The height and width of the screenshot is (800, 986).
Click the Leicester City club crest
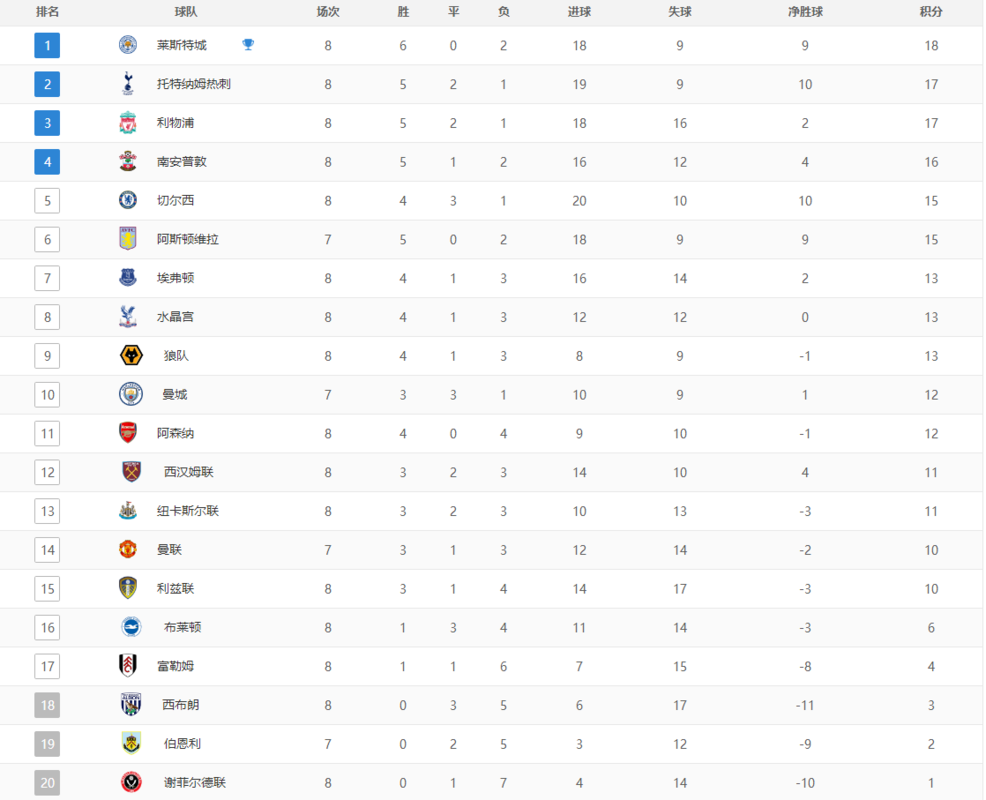pos(128,45)
